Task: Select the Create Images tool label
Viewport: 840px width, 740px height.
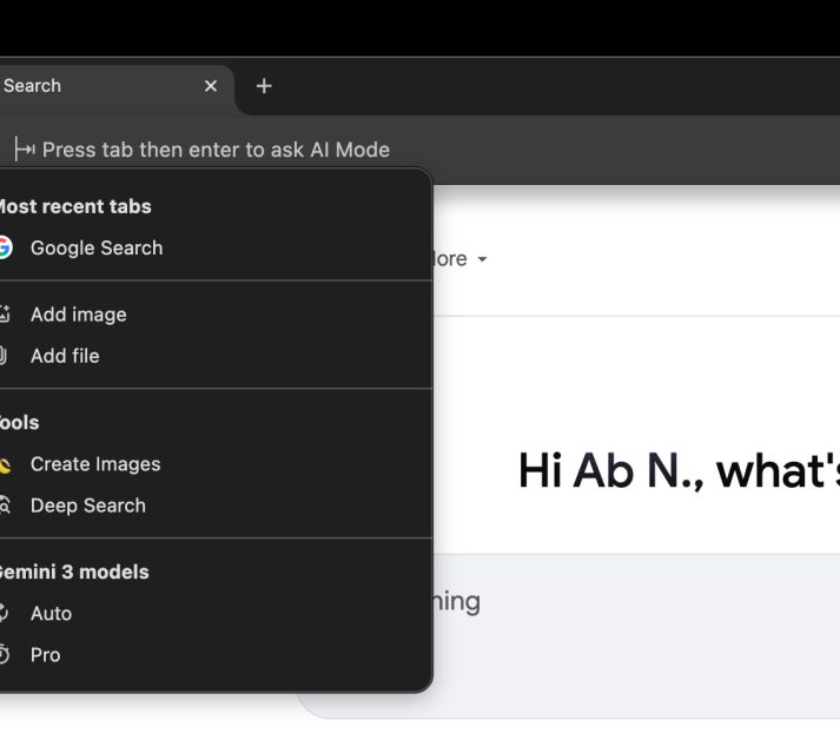Action: (95, 465)
